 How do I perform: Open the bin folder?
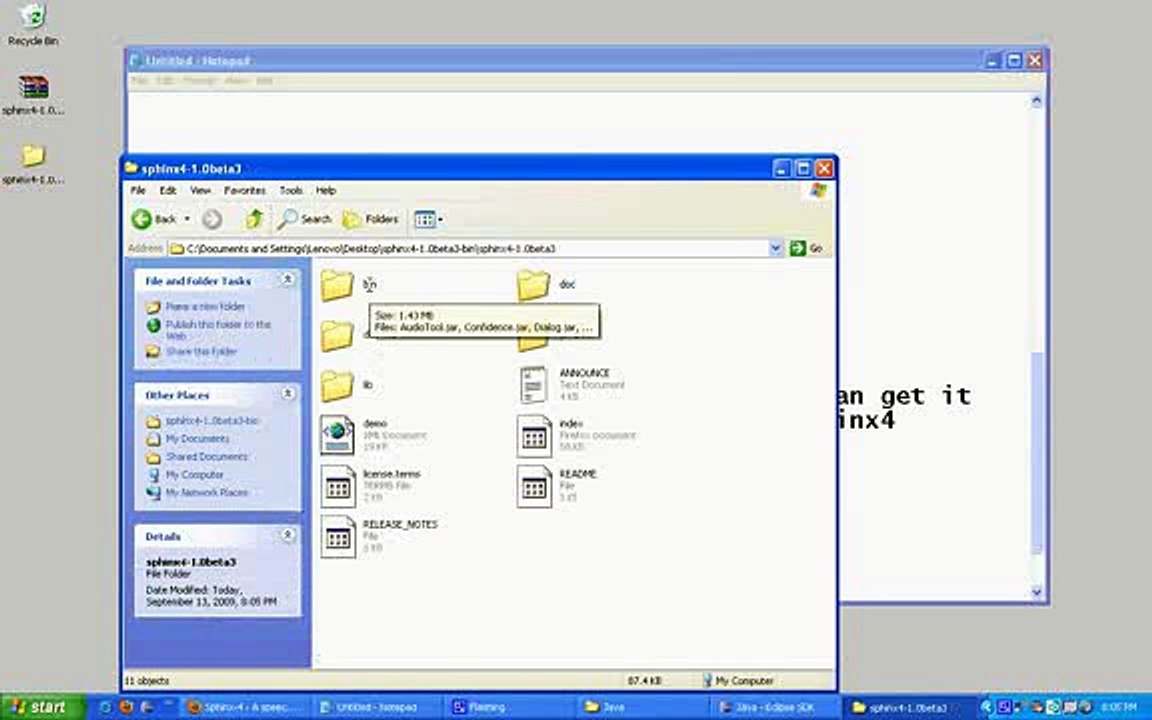tap(337, 284)
